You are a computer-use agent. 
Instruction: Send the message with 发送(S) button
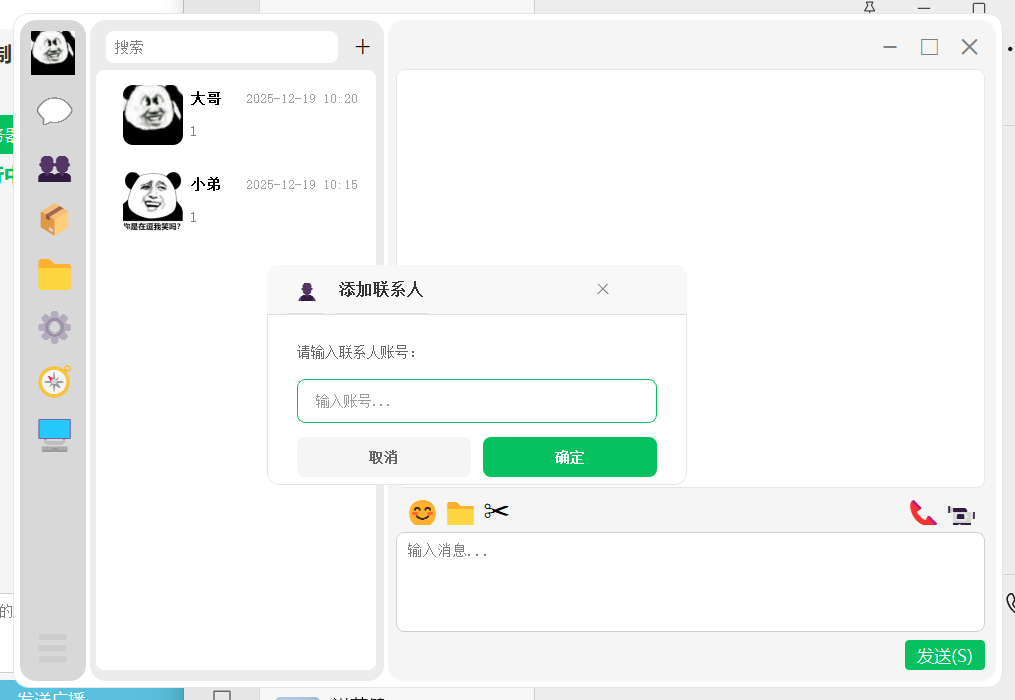(x=943, y=655)
